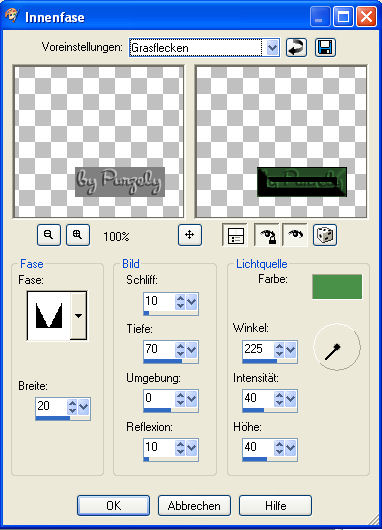The width and height of the screenshot is (382, 530).
Task: Toggle the auto proof eye-with-lock icon
Action: pyautogui.click(x=267, y=235)
